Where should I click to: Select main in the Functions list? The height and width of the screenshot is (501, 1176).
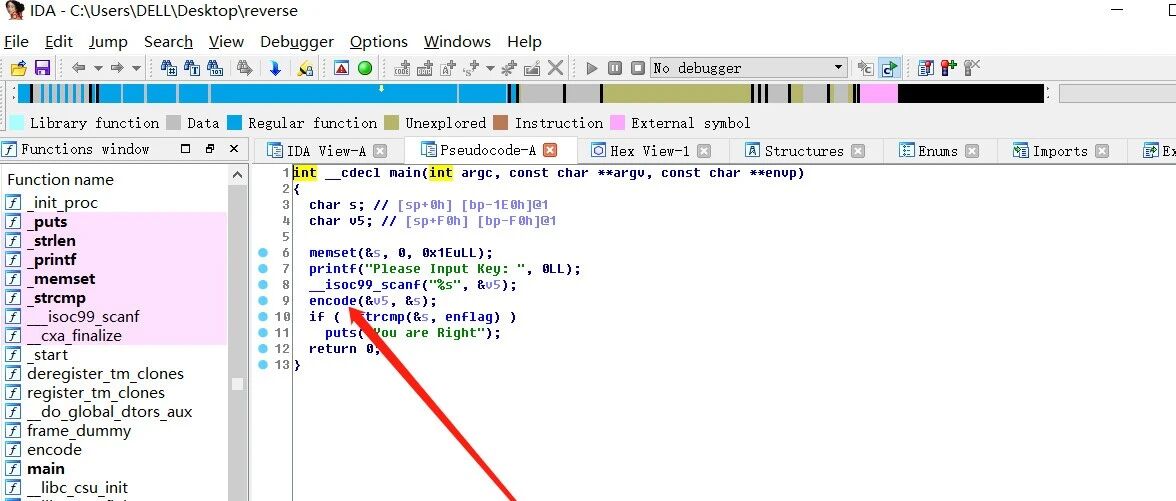click(x=46, y=469)
